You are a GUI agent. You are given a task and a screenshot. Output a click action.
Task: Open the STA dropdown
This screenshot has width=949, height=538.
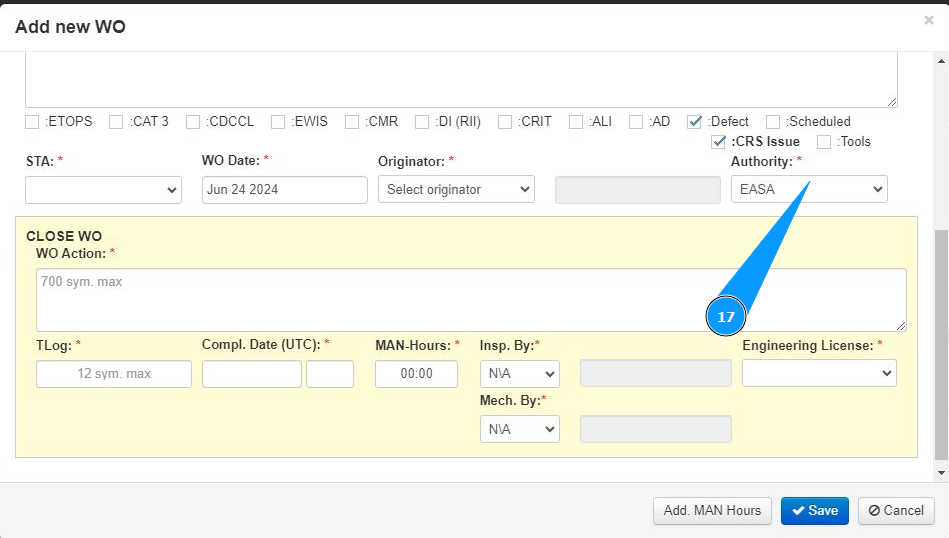[x=103, y=190]
